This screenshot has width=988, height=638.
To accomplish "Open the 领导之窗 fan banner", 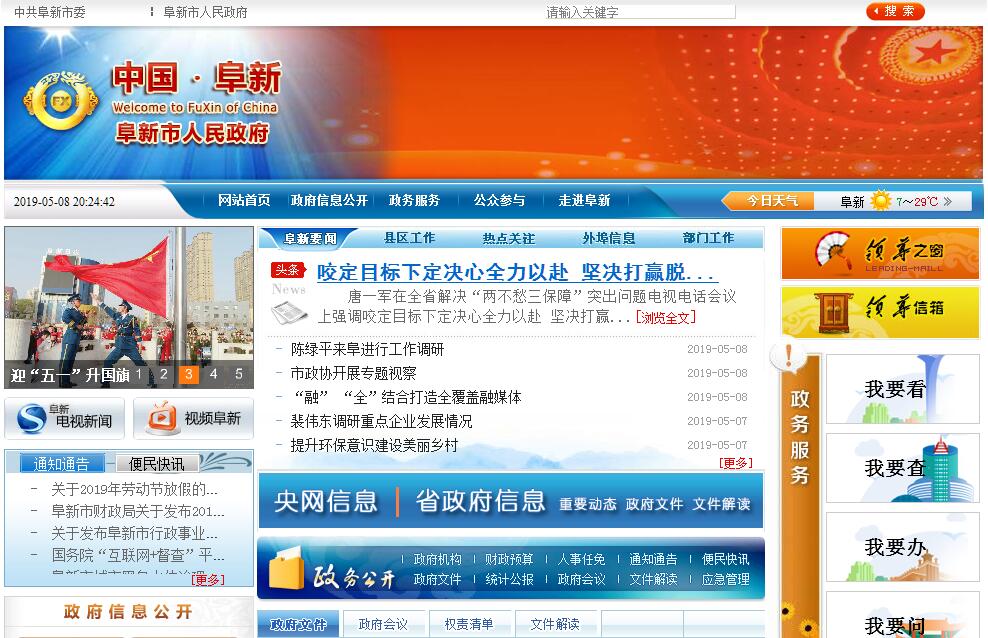I will point(880,253).
